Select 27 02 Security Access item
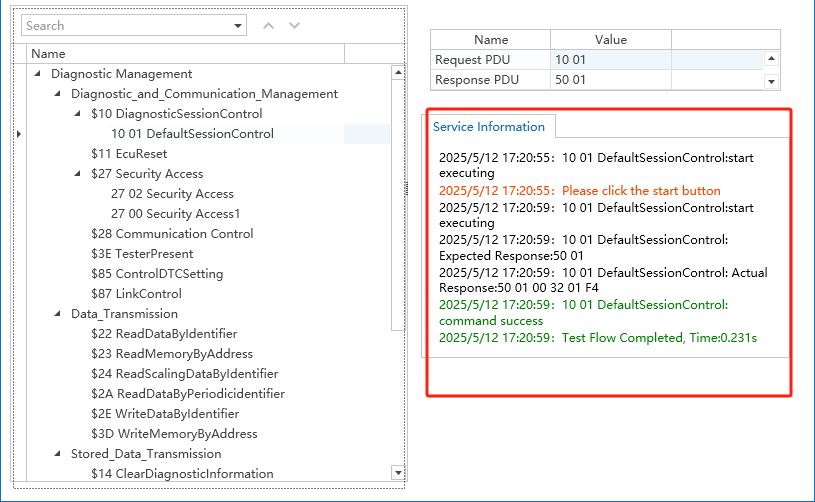 click(x=172, y=194)
